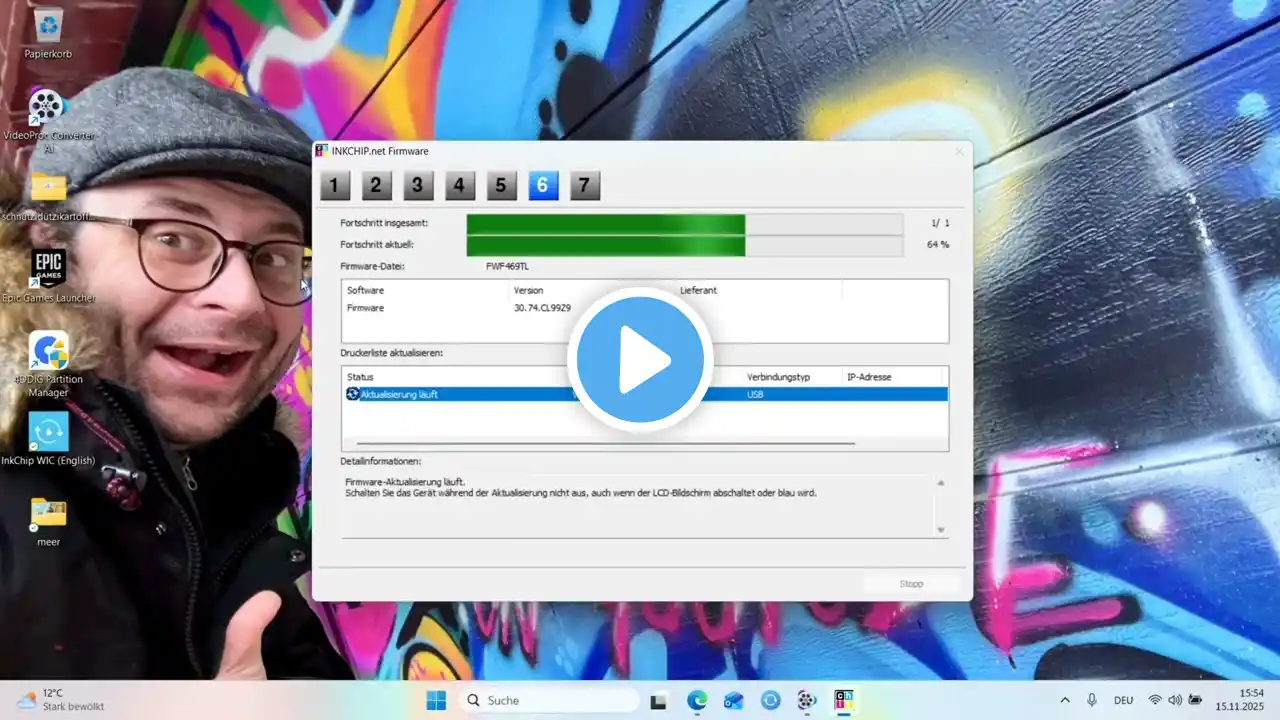Open the Papierkorb recycle bin icon
The height and width of the screenshot is (720, 1280).
(48, 26)
